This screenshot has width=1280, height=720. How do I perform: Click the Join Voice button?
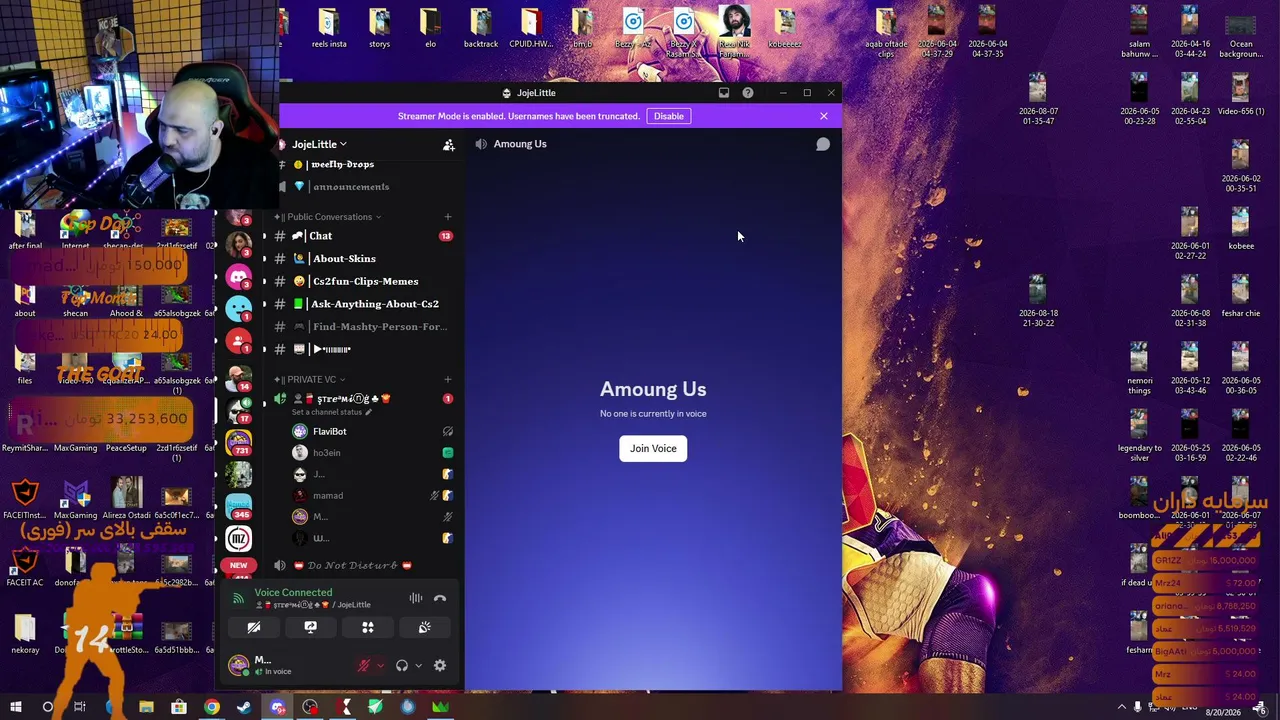coord(653,449)
